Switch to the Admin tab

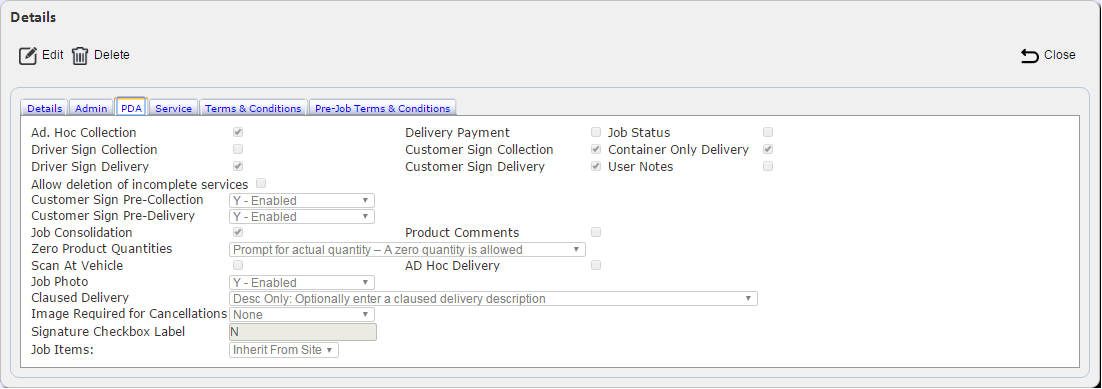pyautogui.click(x=91, y=108)
